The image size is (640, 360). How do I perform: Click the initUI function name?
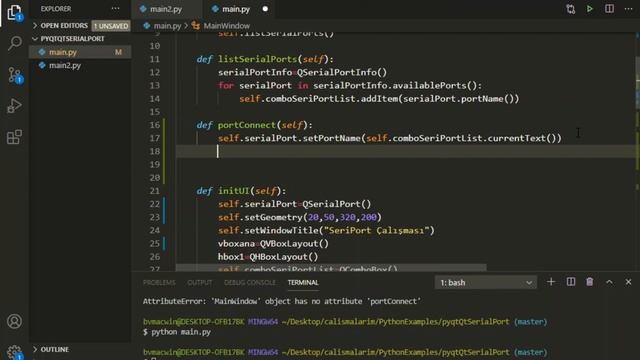click(x=233, y=191)
